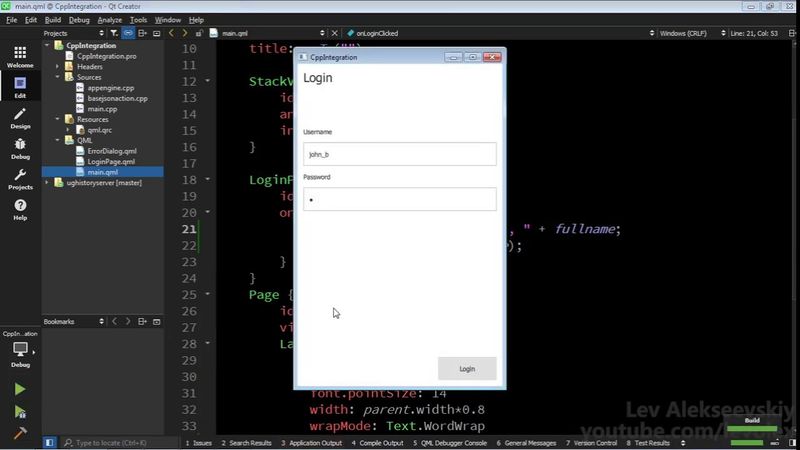Open the Analyze menu
This screenshot has height=450, width=800.
pos(110,20)
